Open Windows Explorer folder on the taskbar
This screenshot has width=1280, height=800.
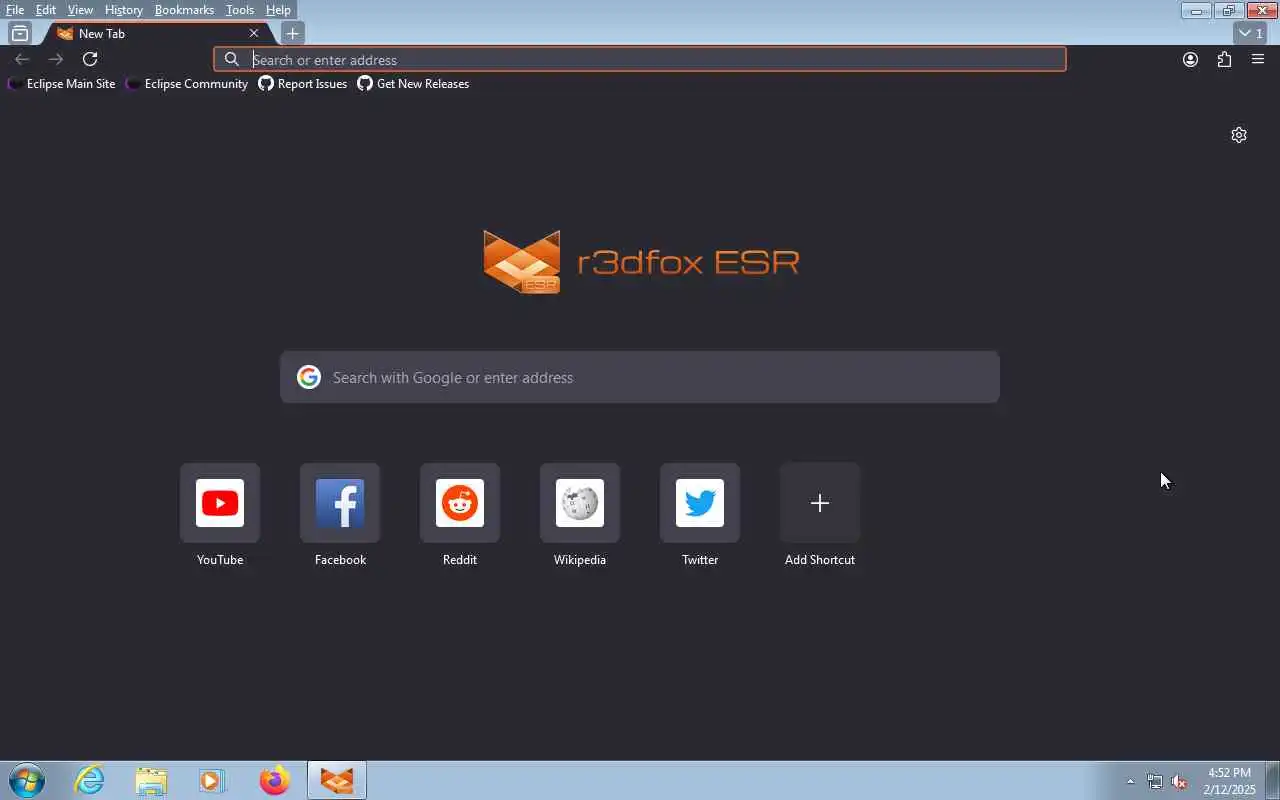click(x=151, y=780)
